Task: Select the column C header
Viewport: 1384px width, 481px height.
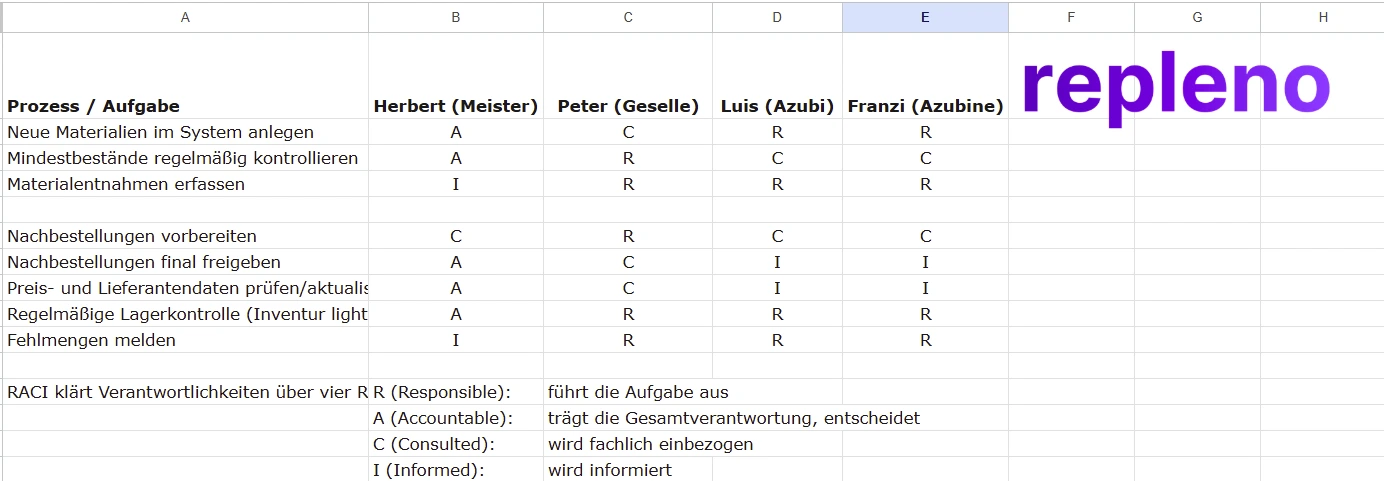Action: coord(628,17)
